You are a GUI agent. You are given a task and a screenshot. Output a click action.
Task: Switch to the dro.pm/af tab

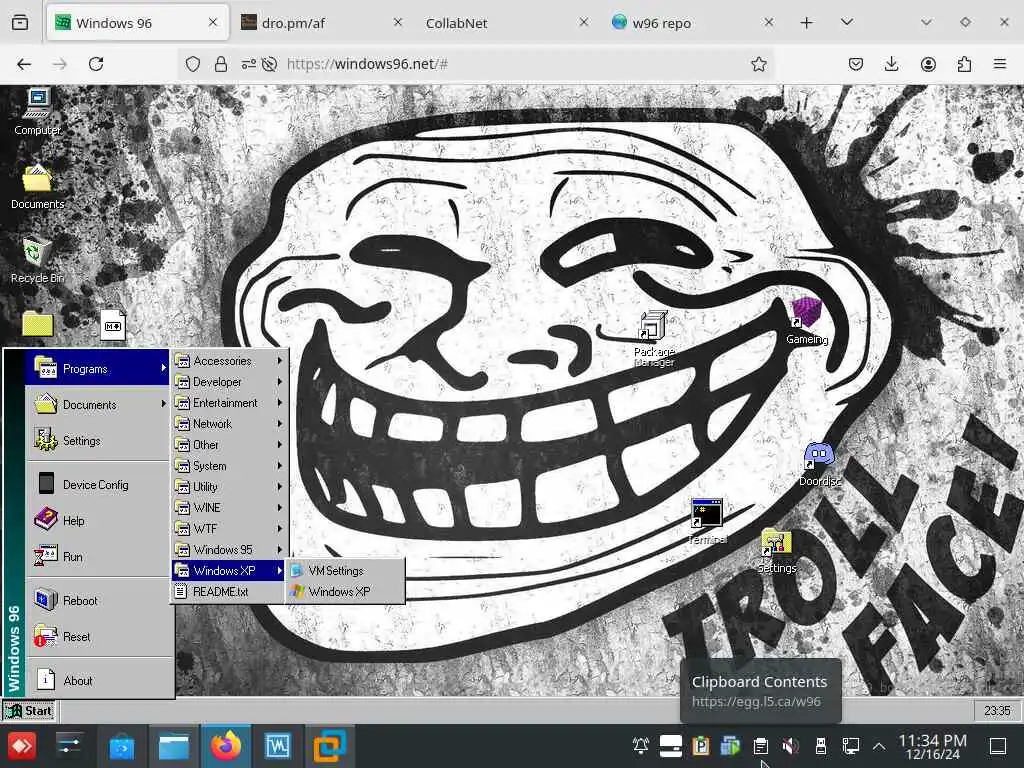coord(320,23)
